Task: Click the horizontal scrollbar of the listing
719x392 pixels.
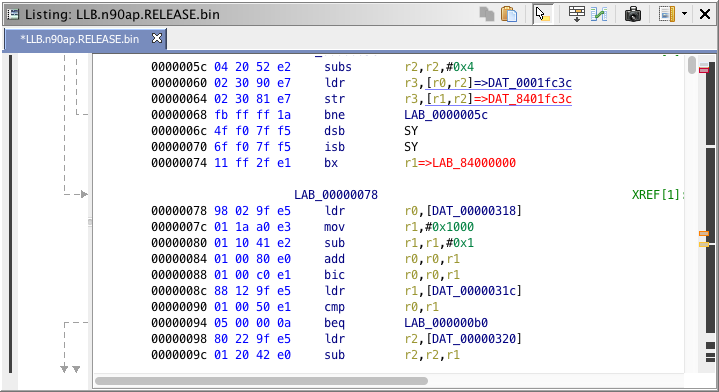Action: [261, 381]
